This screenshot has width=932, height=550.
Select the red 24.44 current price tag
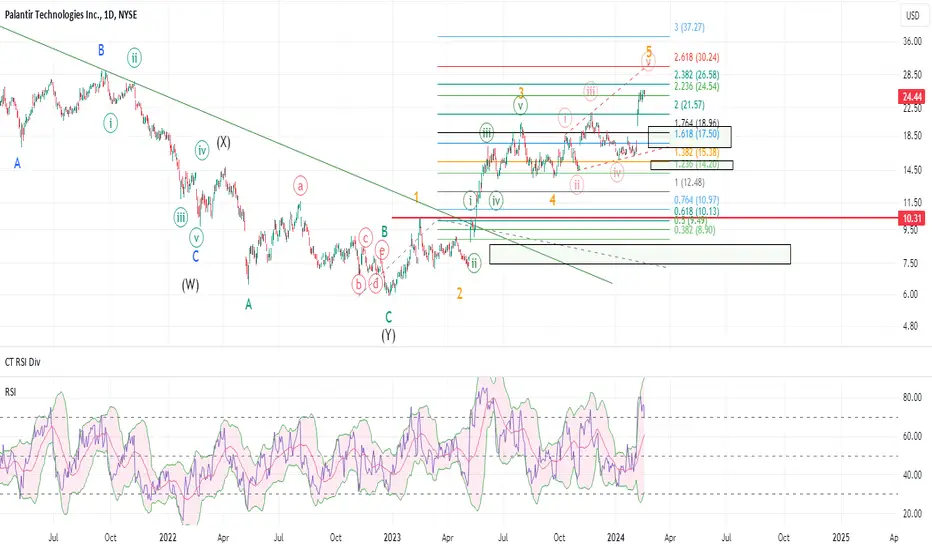tap(912, 97)
